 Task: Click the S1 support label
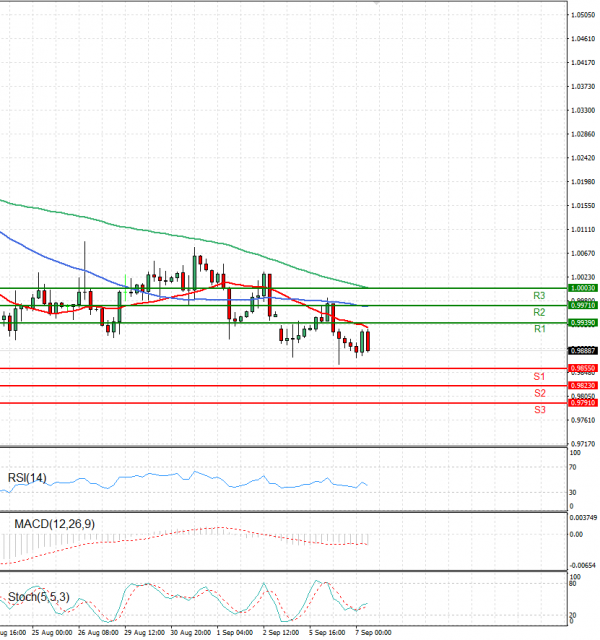coord(539,376)
